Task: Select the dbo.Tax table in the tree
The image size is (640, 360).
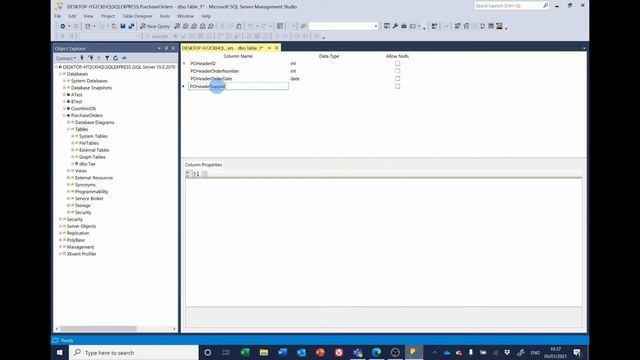Action: pyautogui.click(x=87, y=164)
